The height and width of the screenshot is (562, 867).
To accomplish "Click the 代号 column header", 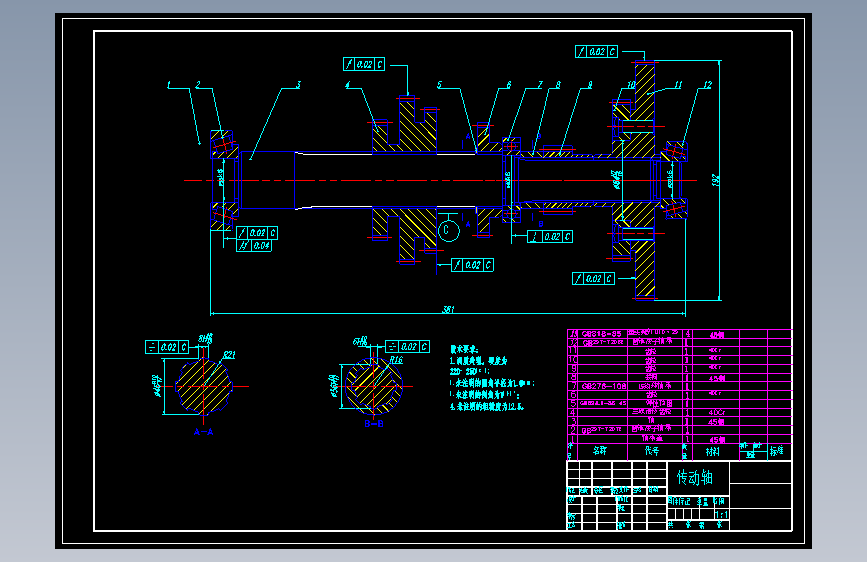I will click(652, 451).
